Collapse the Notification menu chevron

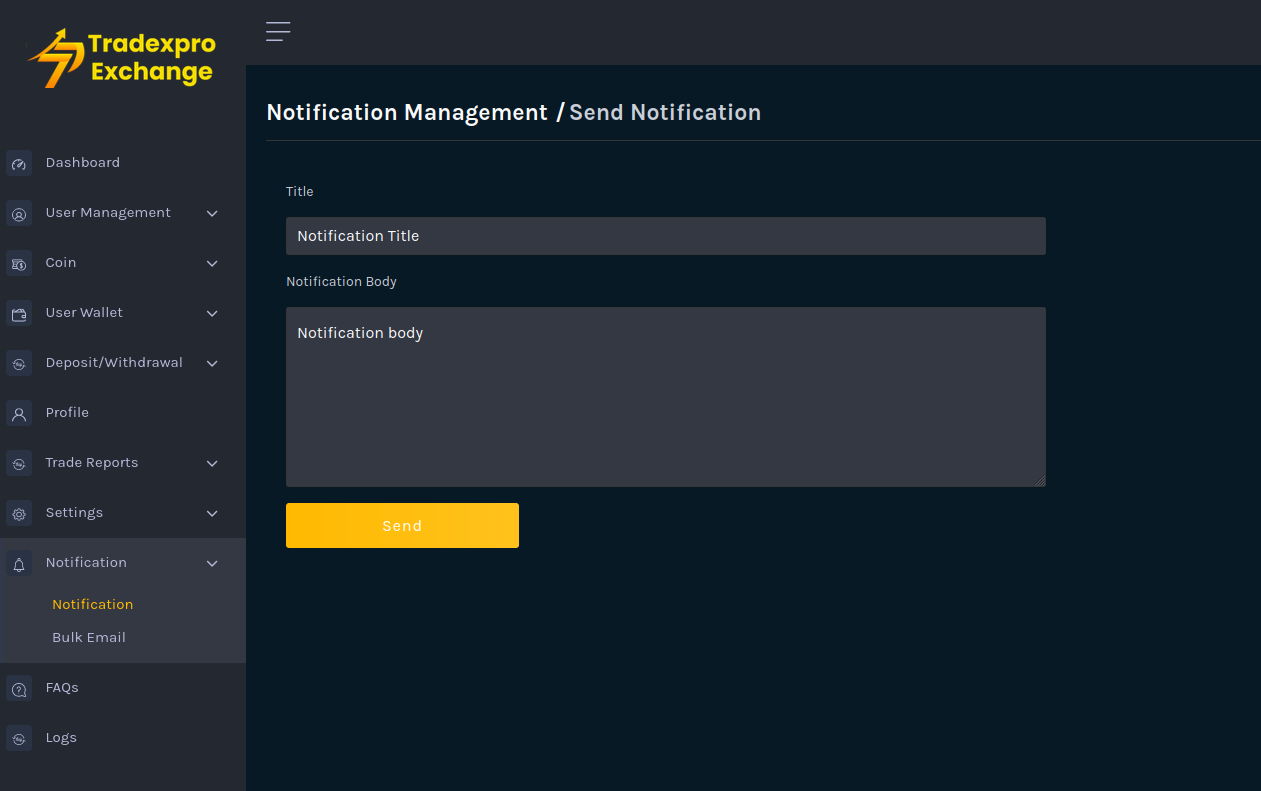coord(212,563)
